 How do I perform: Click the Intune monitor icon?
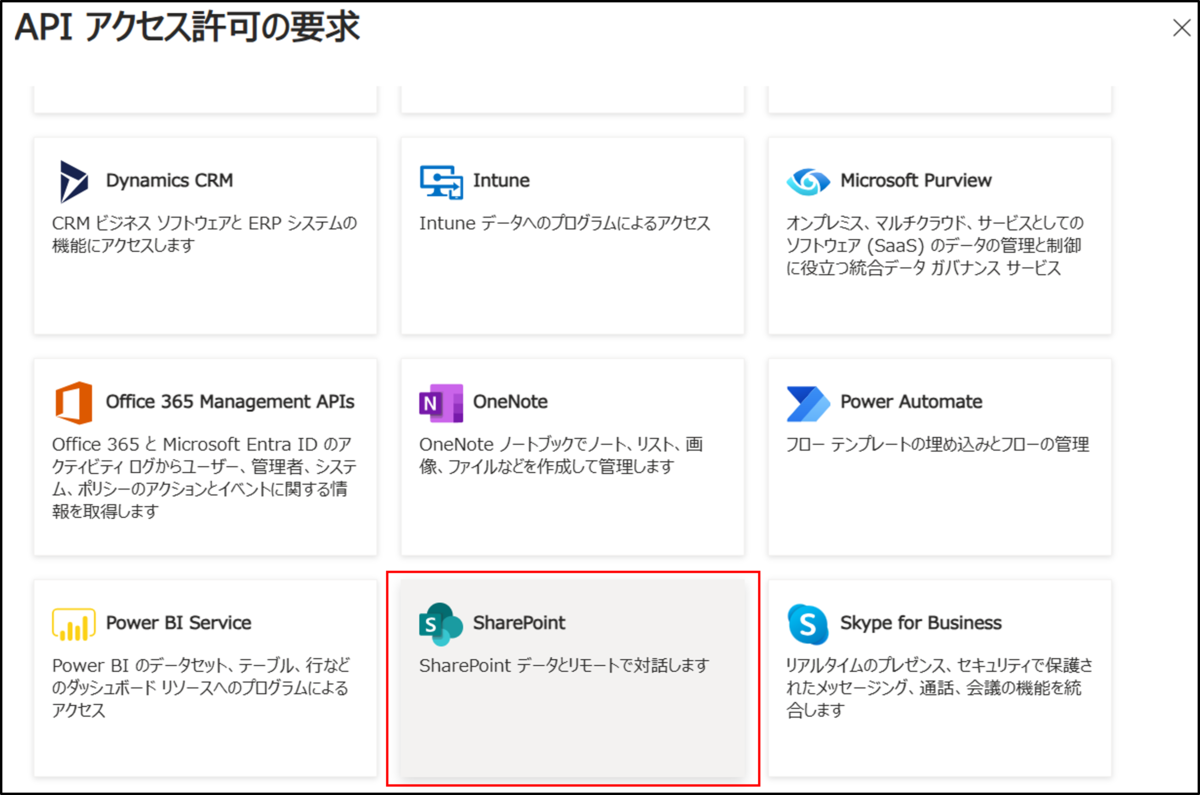pos(442,180)
